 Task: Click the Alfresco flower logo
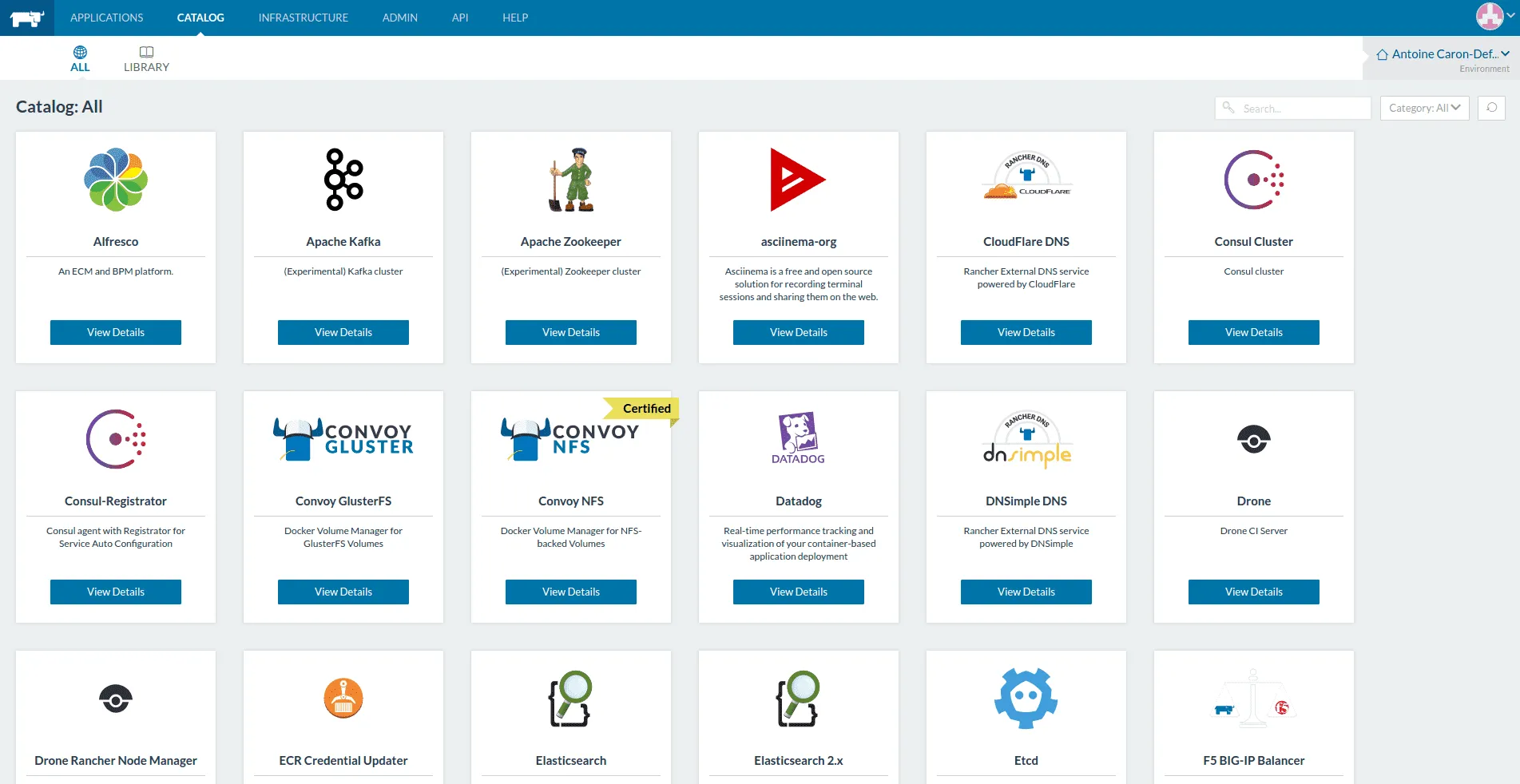116,180
